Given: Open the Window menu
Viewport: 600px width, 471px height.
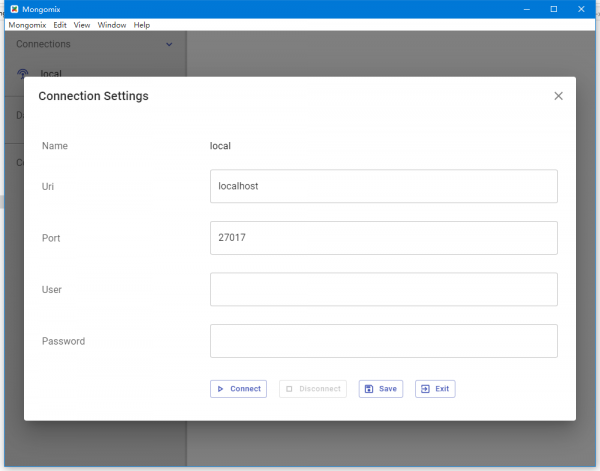Looking at the screenshot, I should click(112, 25).
